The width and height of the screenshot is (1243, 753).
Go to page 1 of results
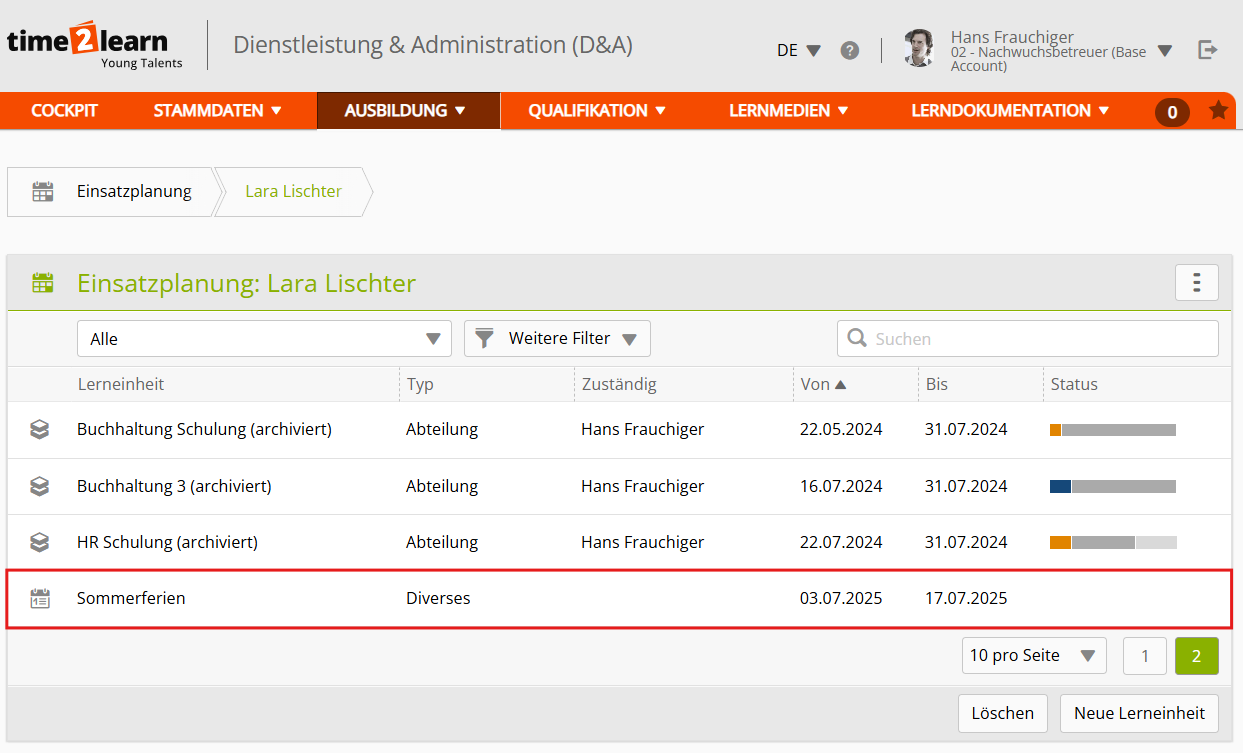click(x=1145, y=656)
